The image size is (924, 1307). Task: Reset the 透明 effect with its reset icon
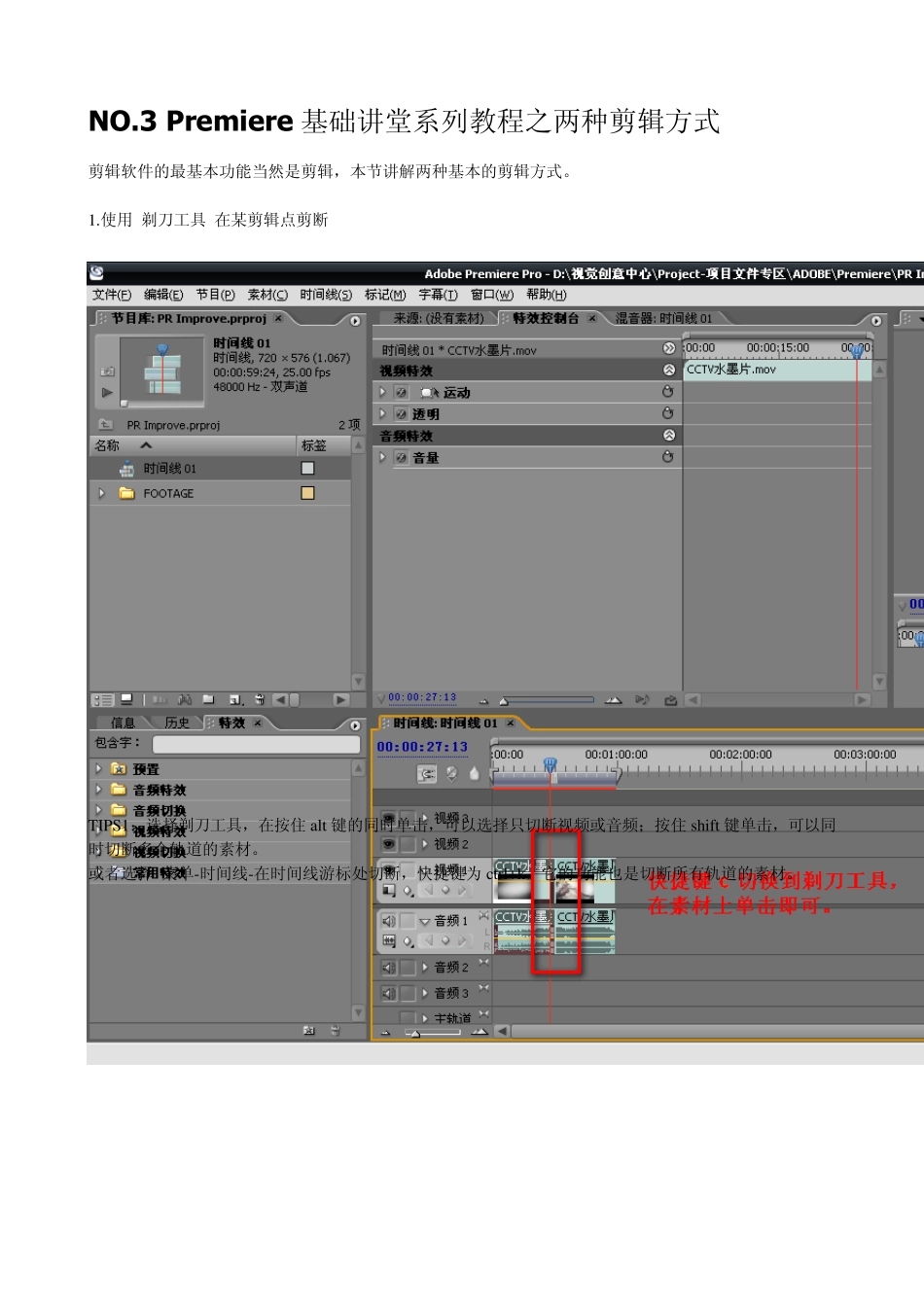(667, 413)
